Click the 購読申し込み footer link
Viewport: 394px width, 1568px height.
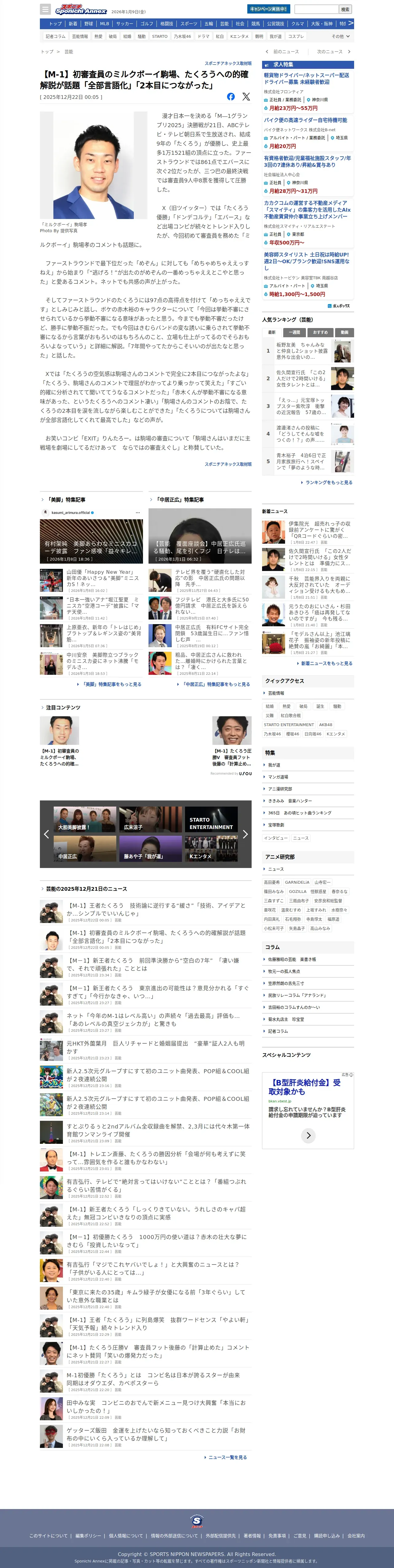(326, 1536)
